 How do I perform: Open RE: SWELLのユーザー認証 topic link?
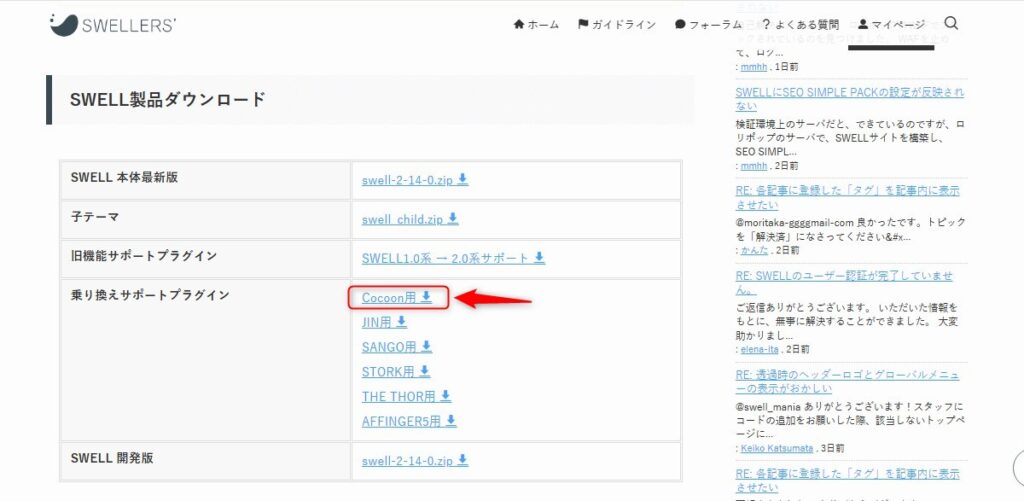(844, 282)
